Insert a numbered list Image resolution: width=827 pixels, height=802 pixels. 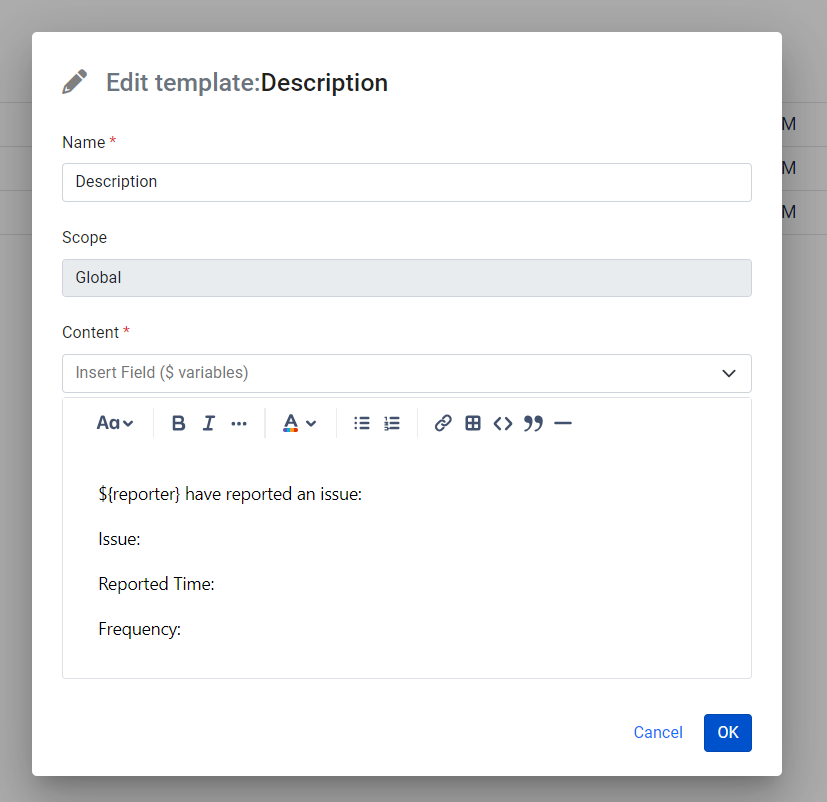[392, 423]
